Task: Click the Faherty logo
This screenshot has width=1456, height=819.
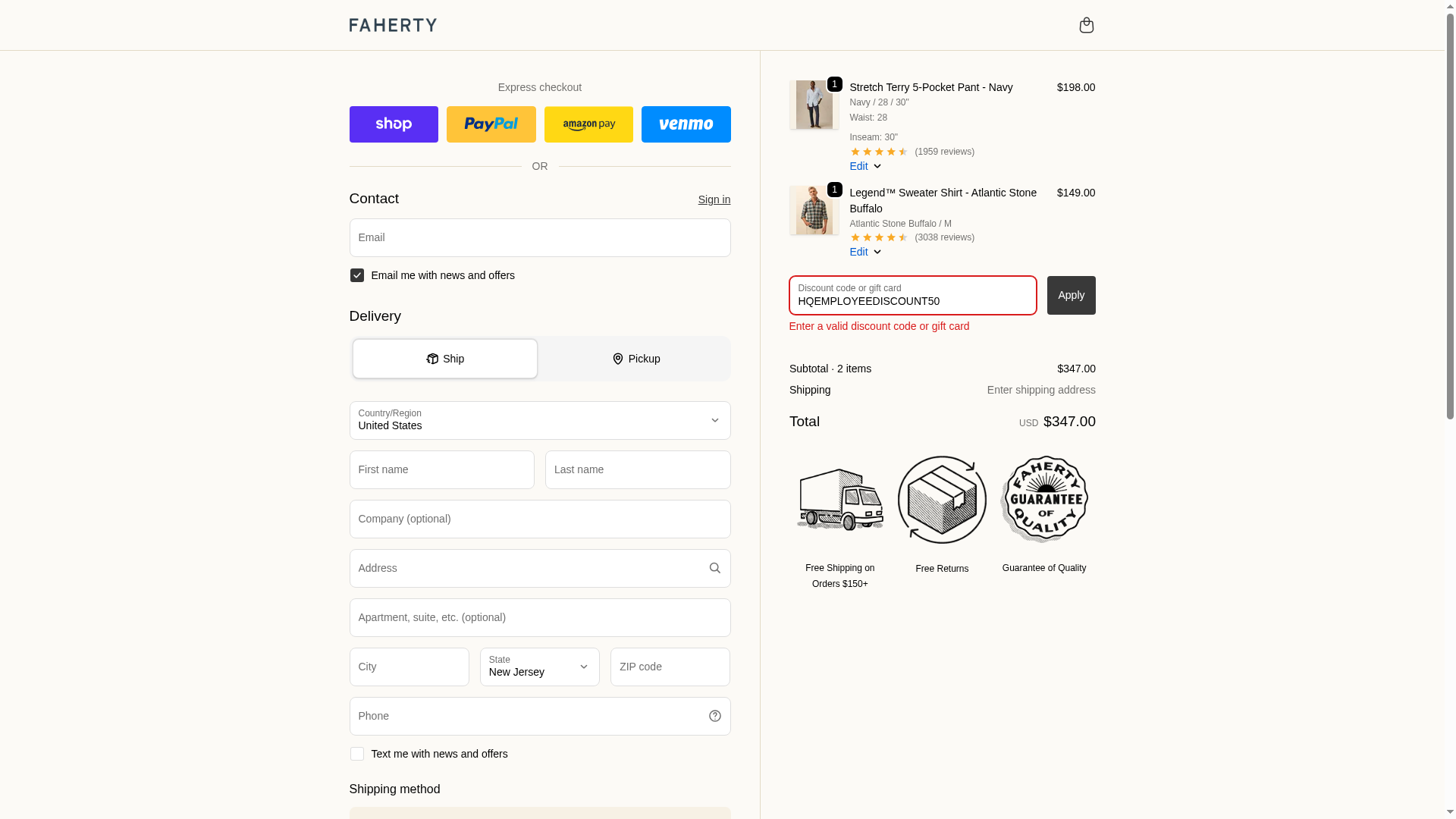Action: 393,25
